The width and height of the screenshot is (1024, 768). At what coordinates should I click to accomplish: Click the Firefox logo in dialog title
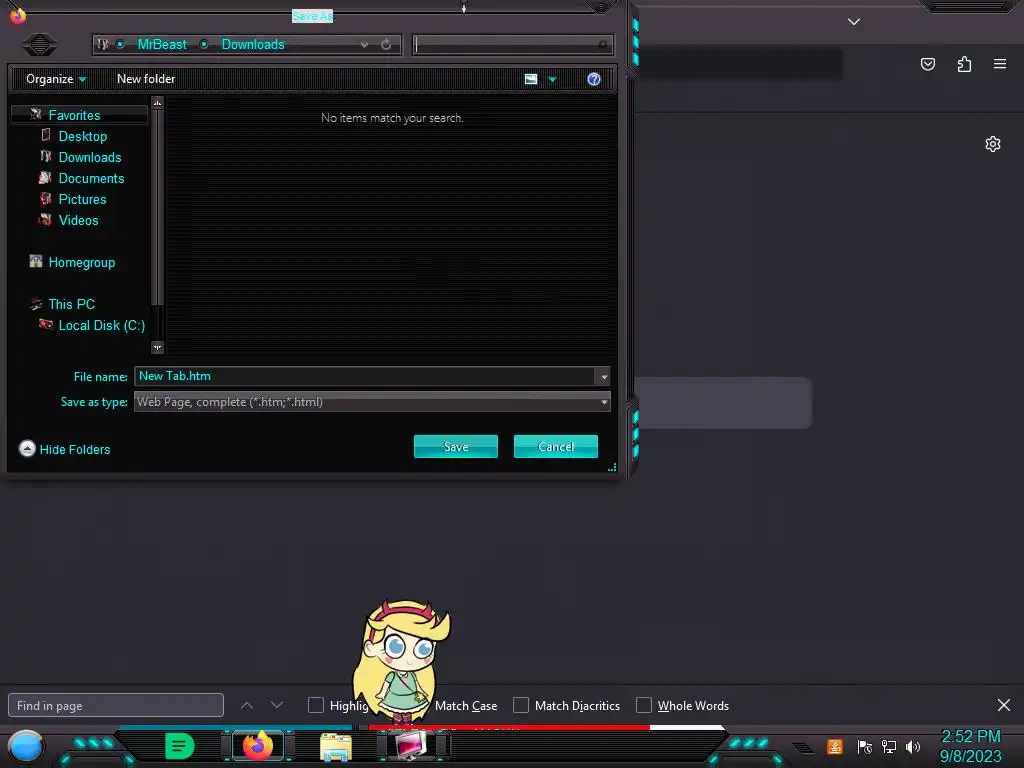(18, 14)
